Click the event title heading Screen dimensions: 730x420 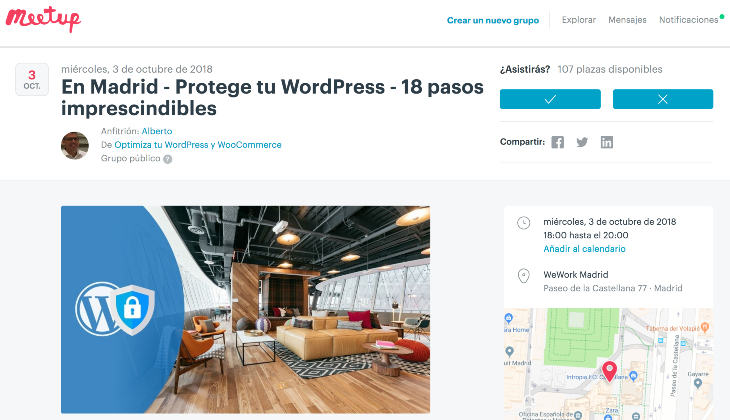click(272, 97)
